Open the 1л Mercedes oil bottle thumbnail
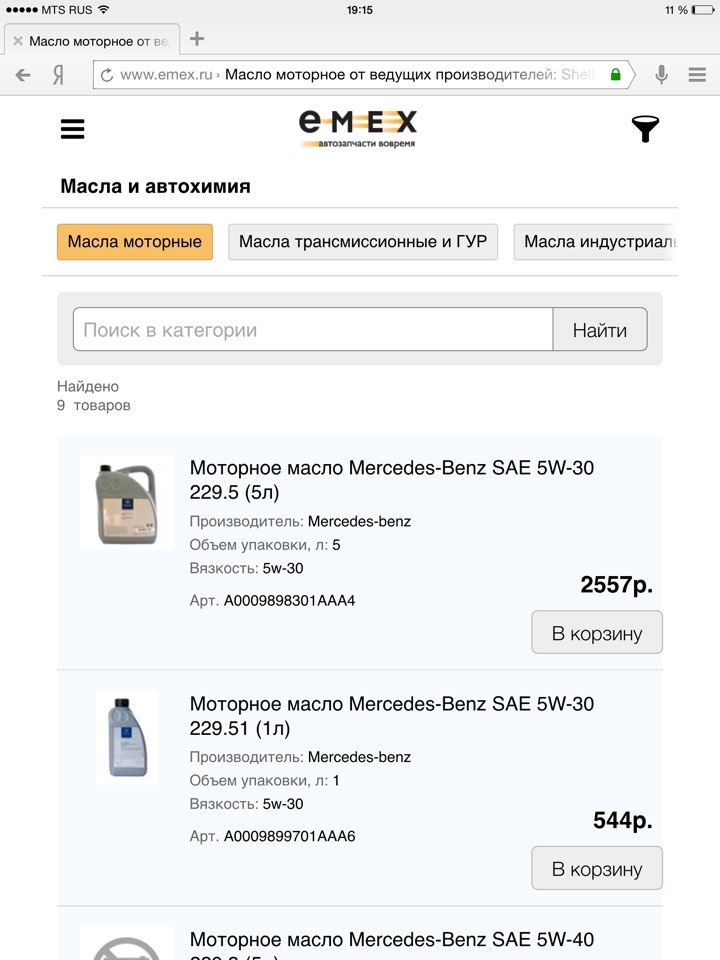The image size is (720, 960). coord(127,738)
